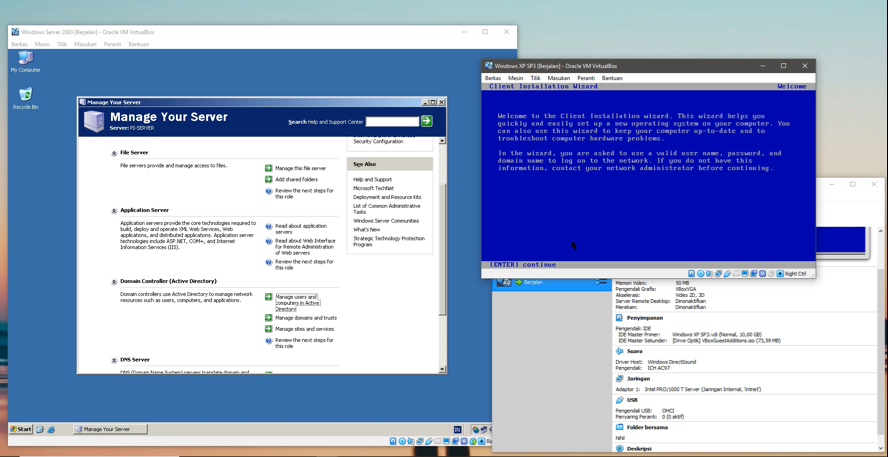Image resolution: width=888 pixels, height=457 pixels.
Task: Launch Internet Explorer from Server 2003 quick launch
Action: 50,429
